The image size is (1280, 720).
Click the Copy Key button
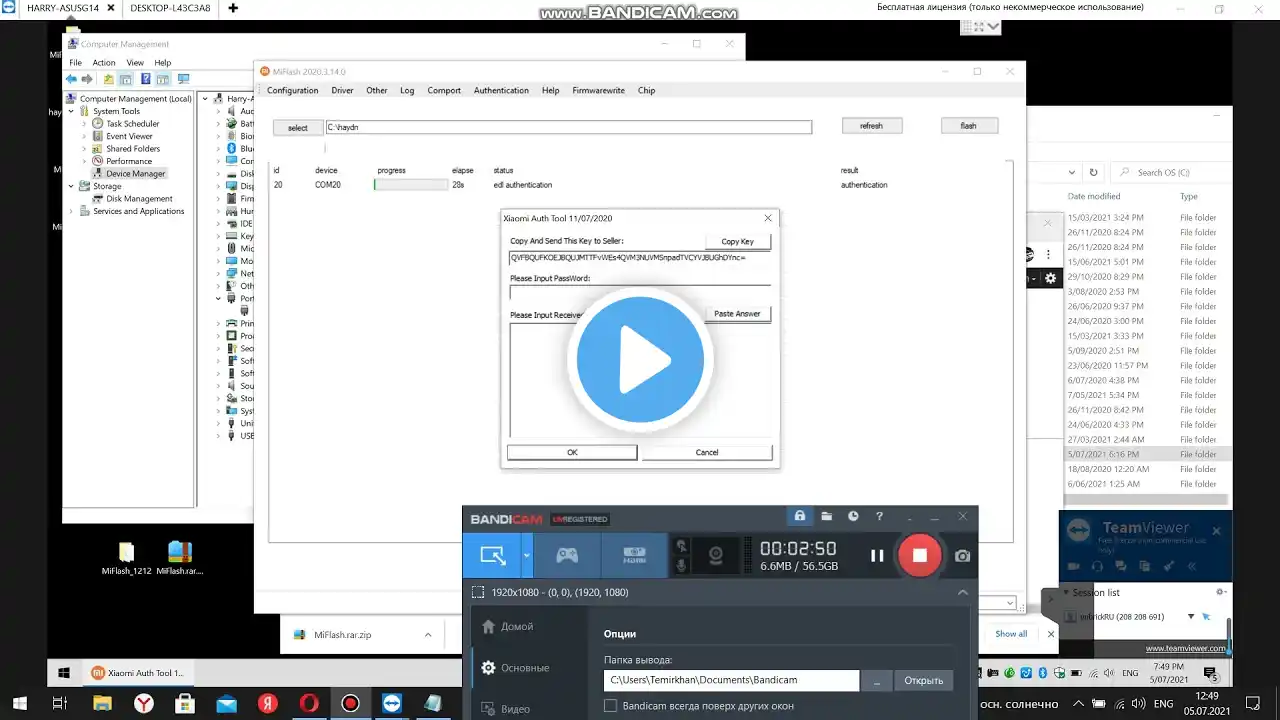point(737,241)
